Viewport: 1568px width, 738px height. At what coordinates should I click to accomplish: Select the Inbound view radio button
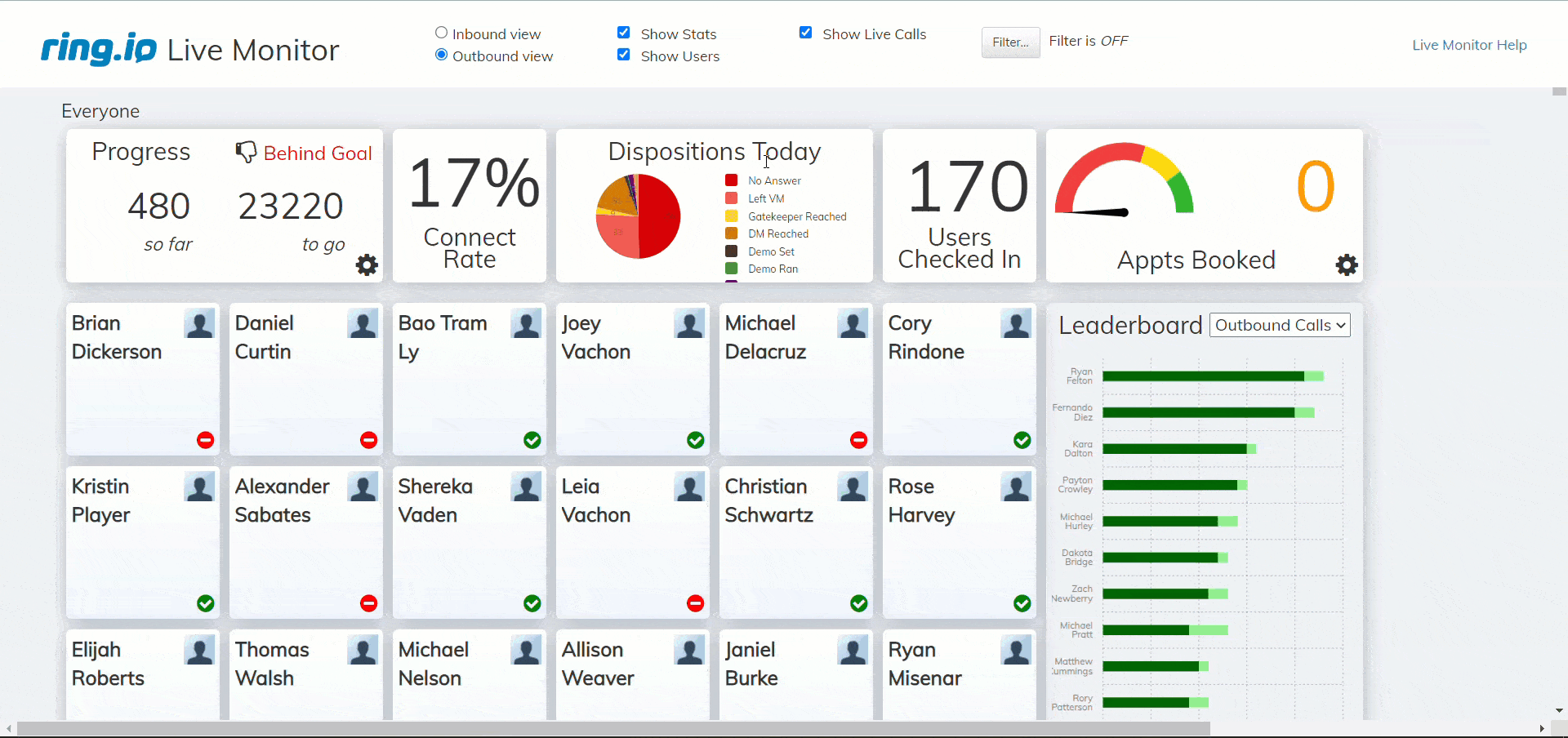click(x=441, y=32)
